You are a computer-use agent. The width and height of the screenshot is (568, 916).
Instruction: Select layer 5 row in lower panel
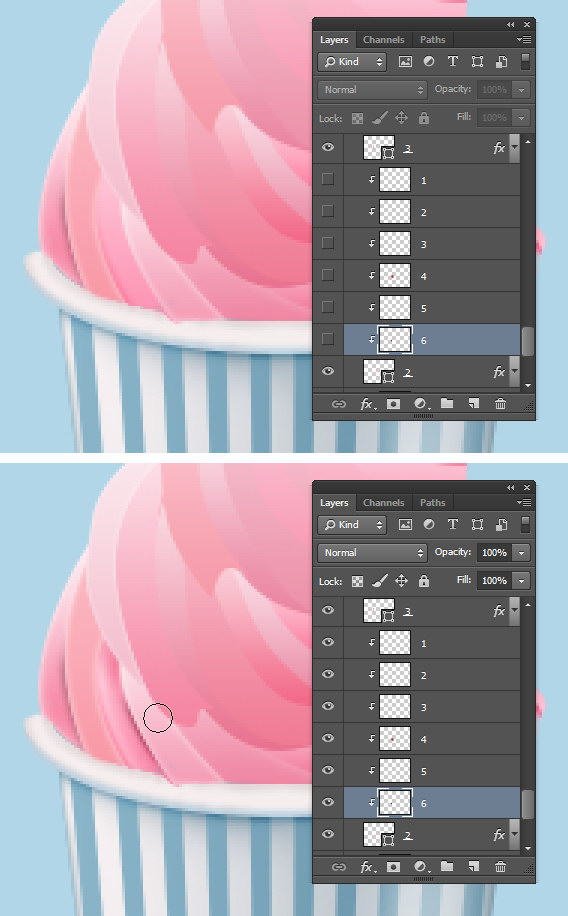click(x=432, y=771)
